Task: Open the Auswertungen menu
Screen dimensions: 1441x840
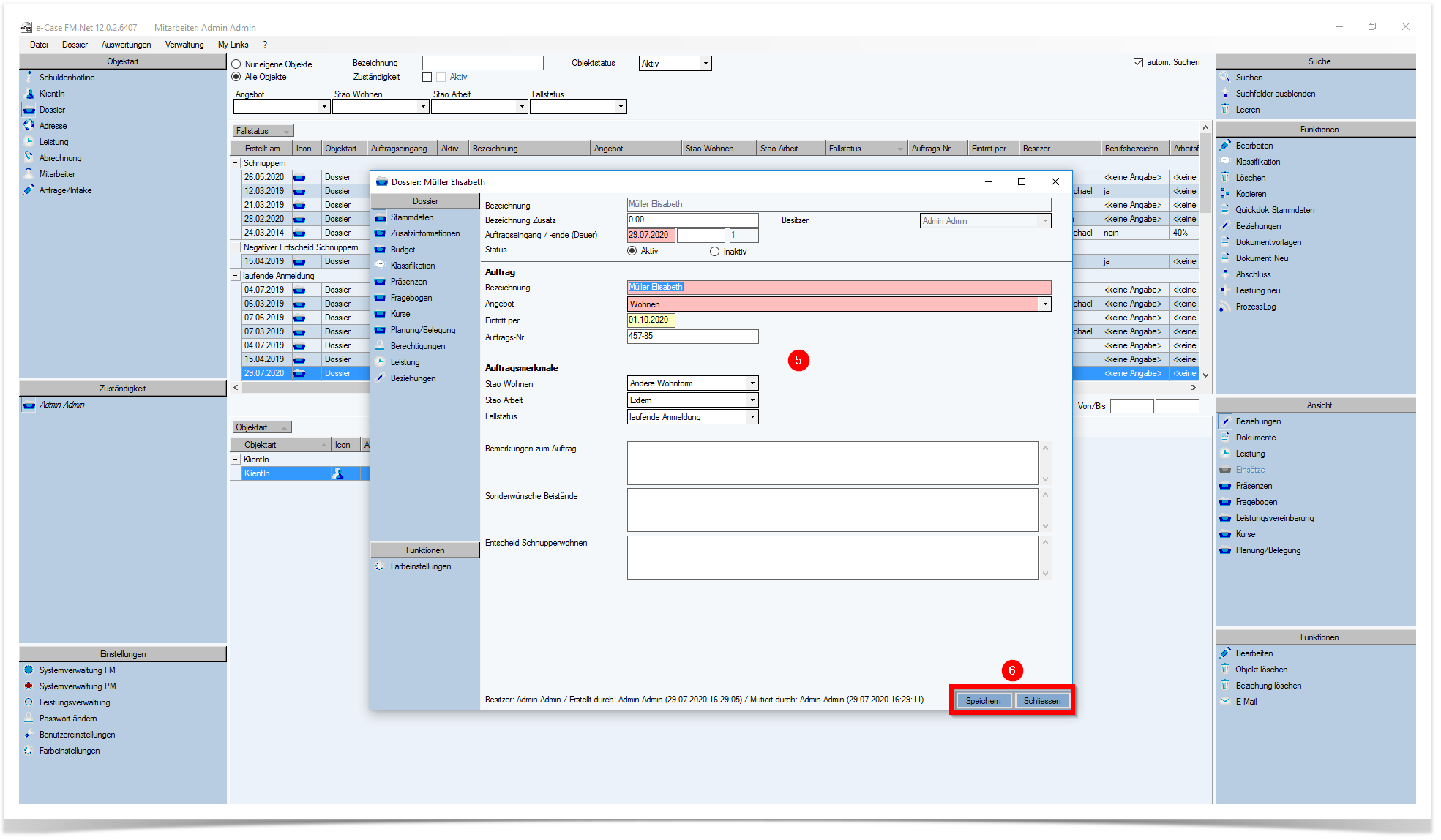Action: tap(126, 45)
